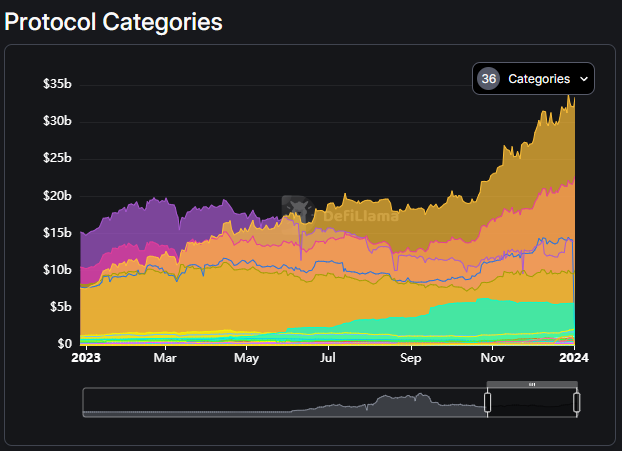Click the $35b y-axis label
This screenshot has height=451, width=622.
(x=57, y=84)
